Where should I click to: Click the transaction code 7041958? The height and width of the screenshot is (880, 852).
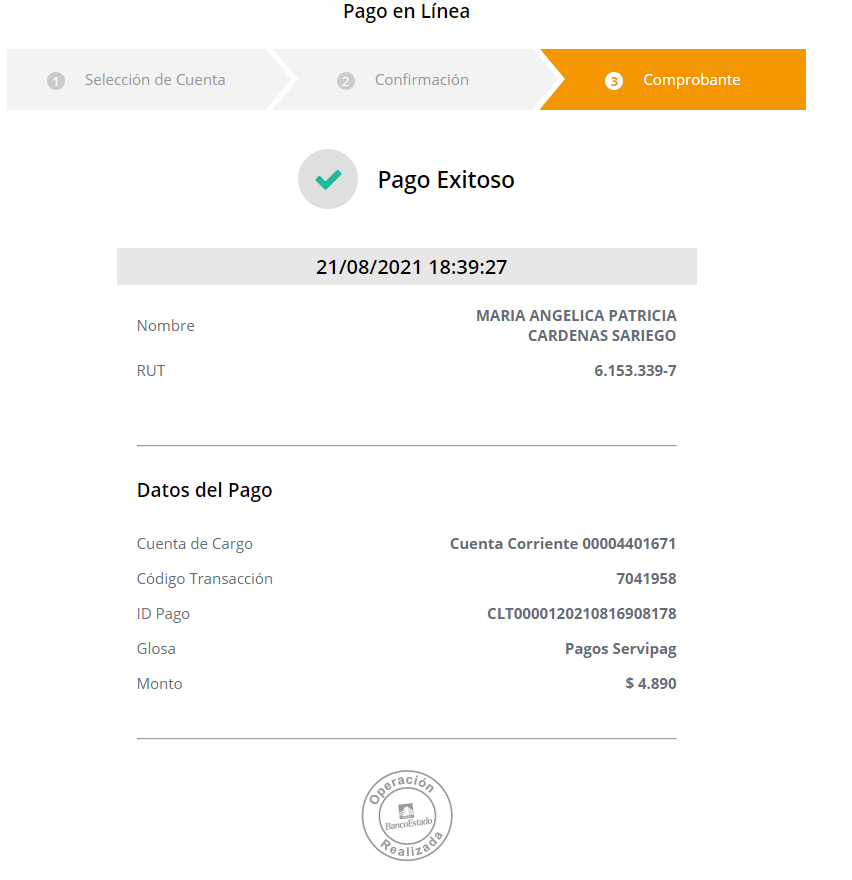coord(646,578)
